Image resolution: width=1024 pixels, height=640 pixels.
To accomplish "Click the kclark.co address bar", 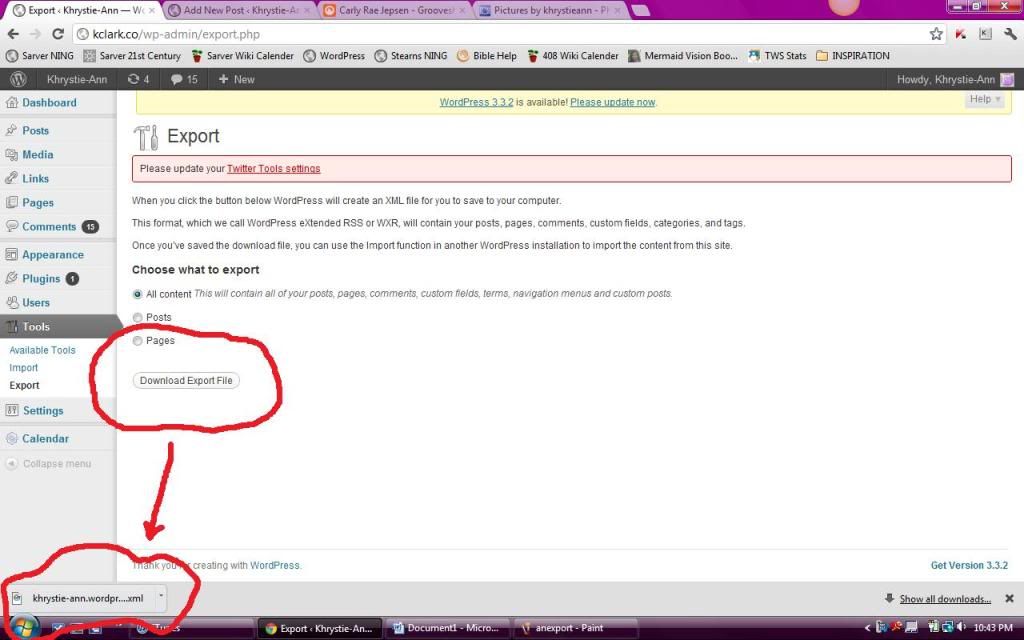I will [500, 34].
